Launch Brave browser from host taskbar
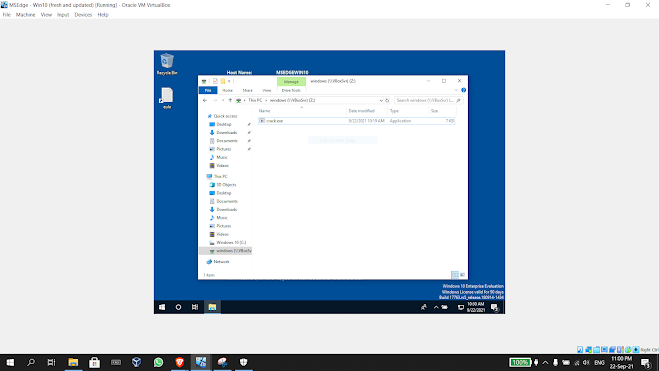The height and width of the screenshot is (371, 659). pyautogui.click(x=179, y=362)
